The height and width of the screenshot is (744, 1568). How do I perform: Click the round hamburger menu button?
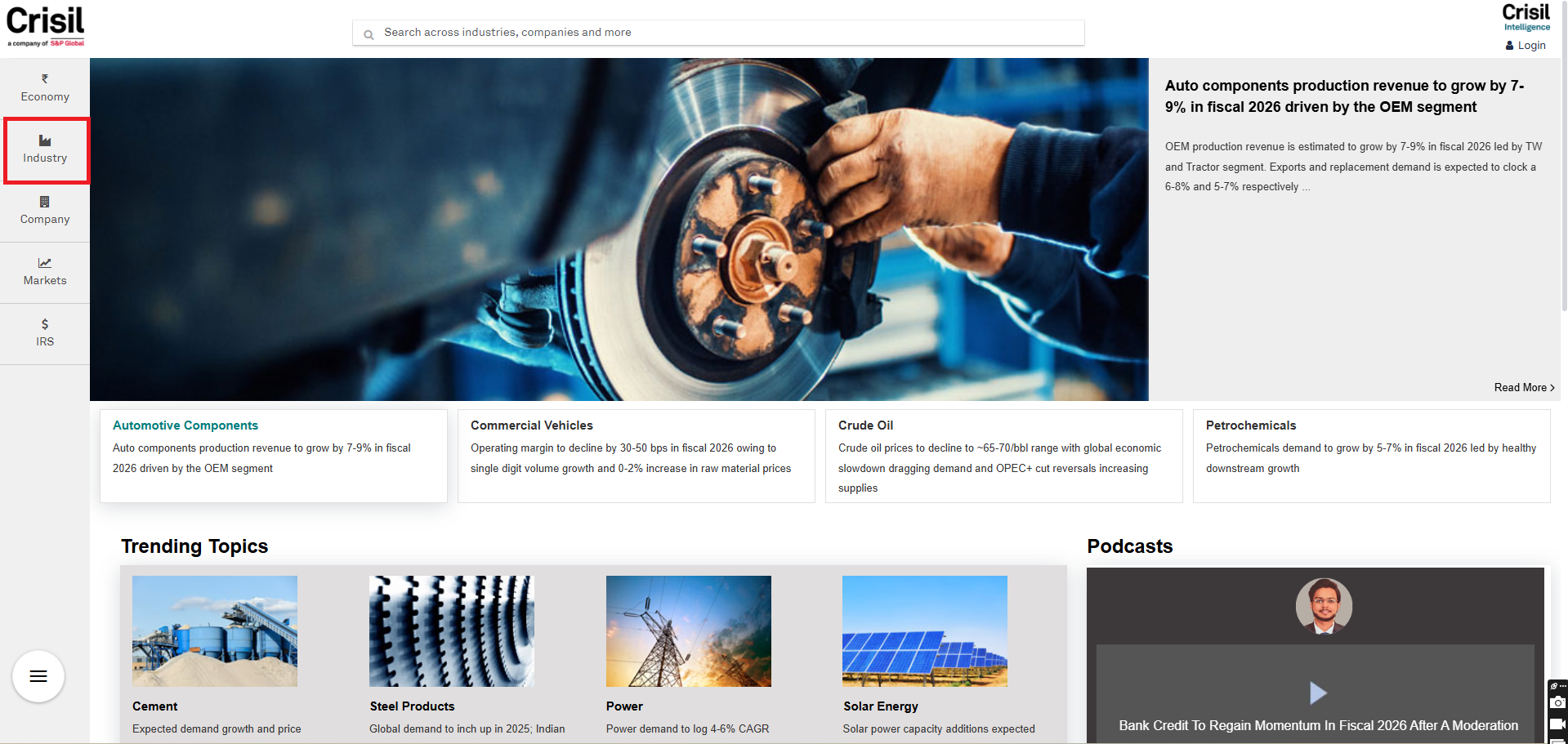point(38,676)
